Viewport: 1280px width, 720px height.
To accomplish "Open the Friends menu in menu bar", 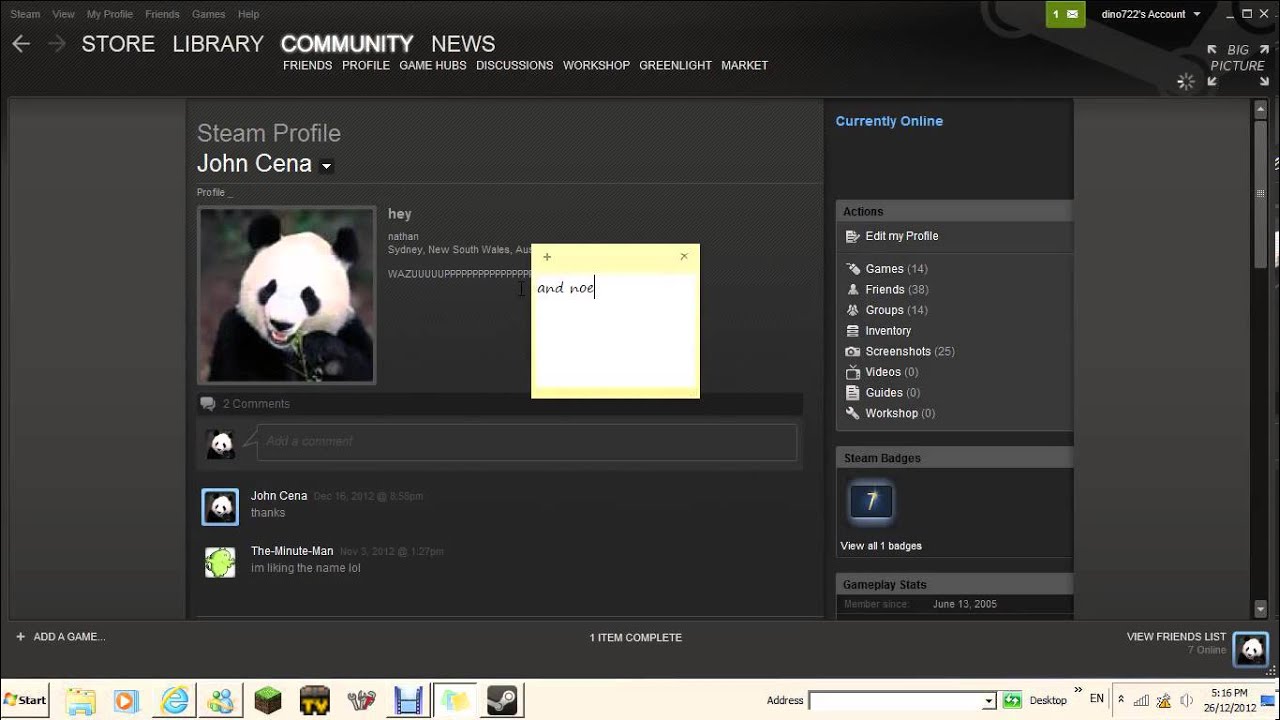I will coord(162,14).
